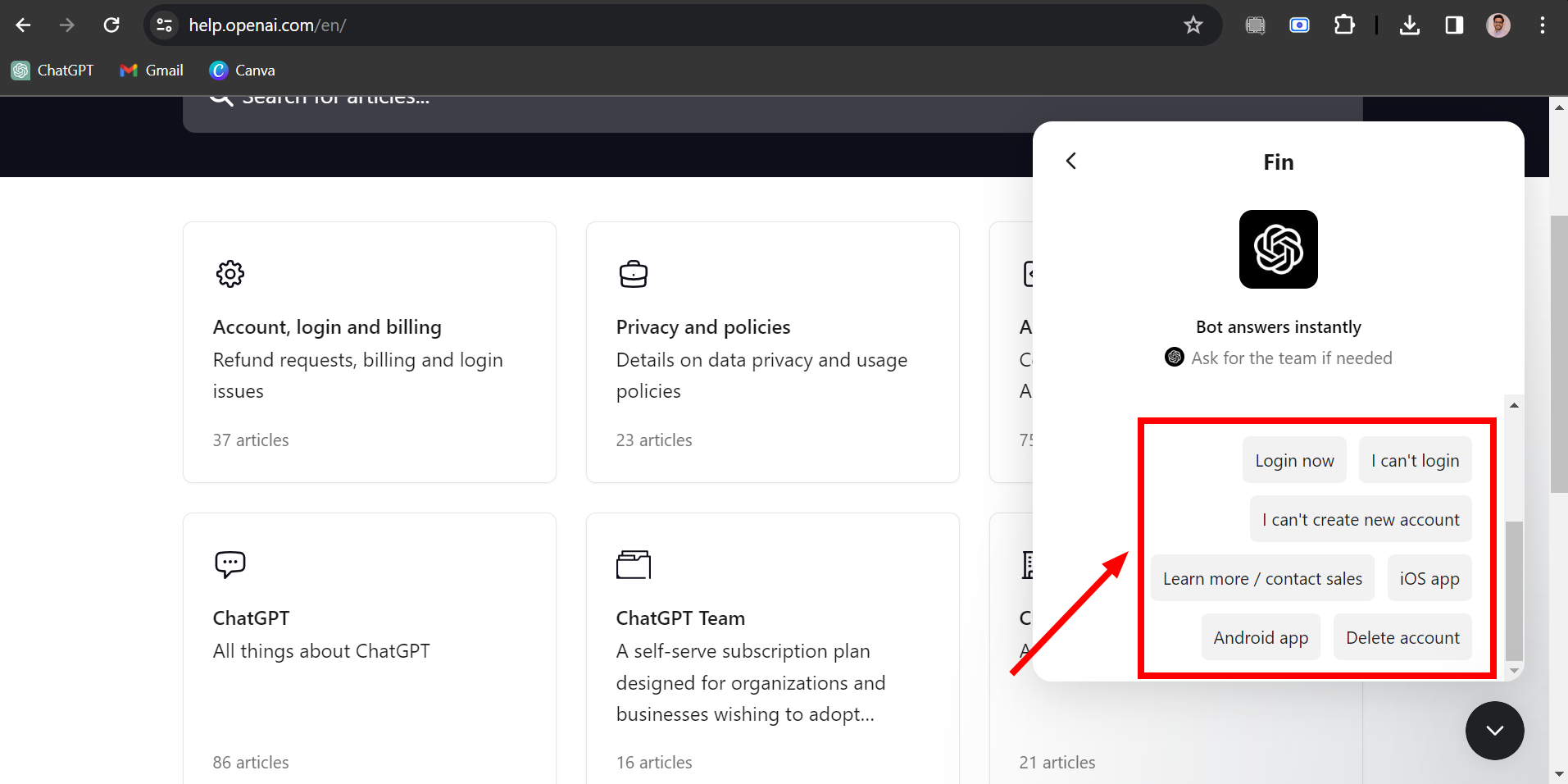Image resolution: width=1568 pixels, height=784 pixels.
Task: Open site information icon in address bar
Action: 165,25
